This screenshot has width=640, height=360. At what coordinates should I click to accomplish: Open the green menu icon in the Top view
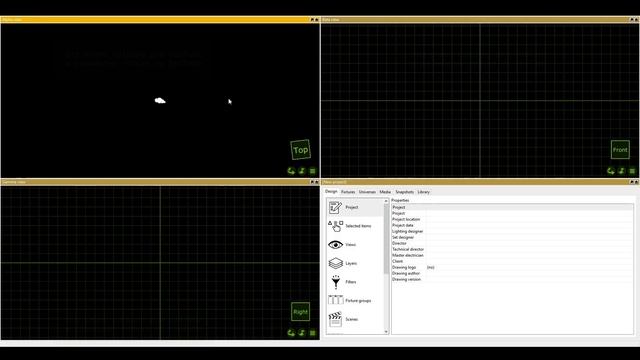click(313, 171)
